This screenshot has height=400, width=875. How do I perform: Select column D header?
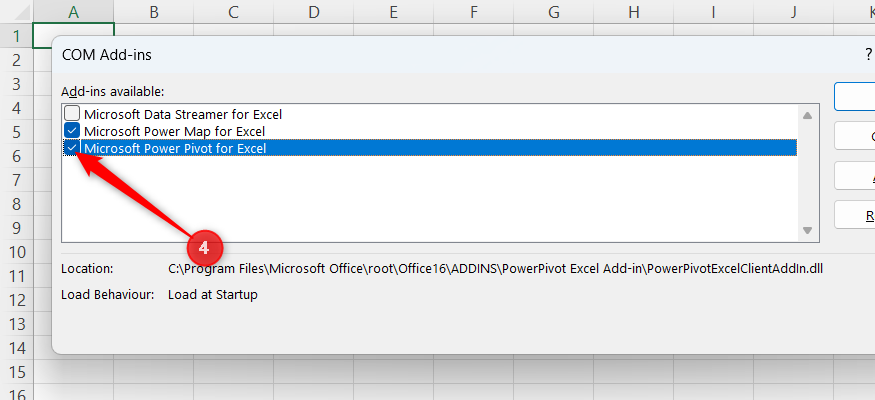pos(314,12)
